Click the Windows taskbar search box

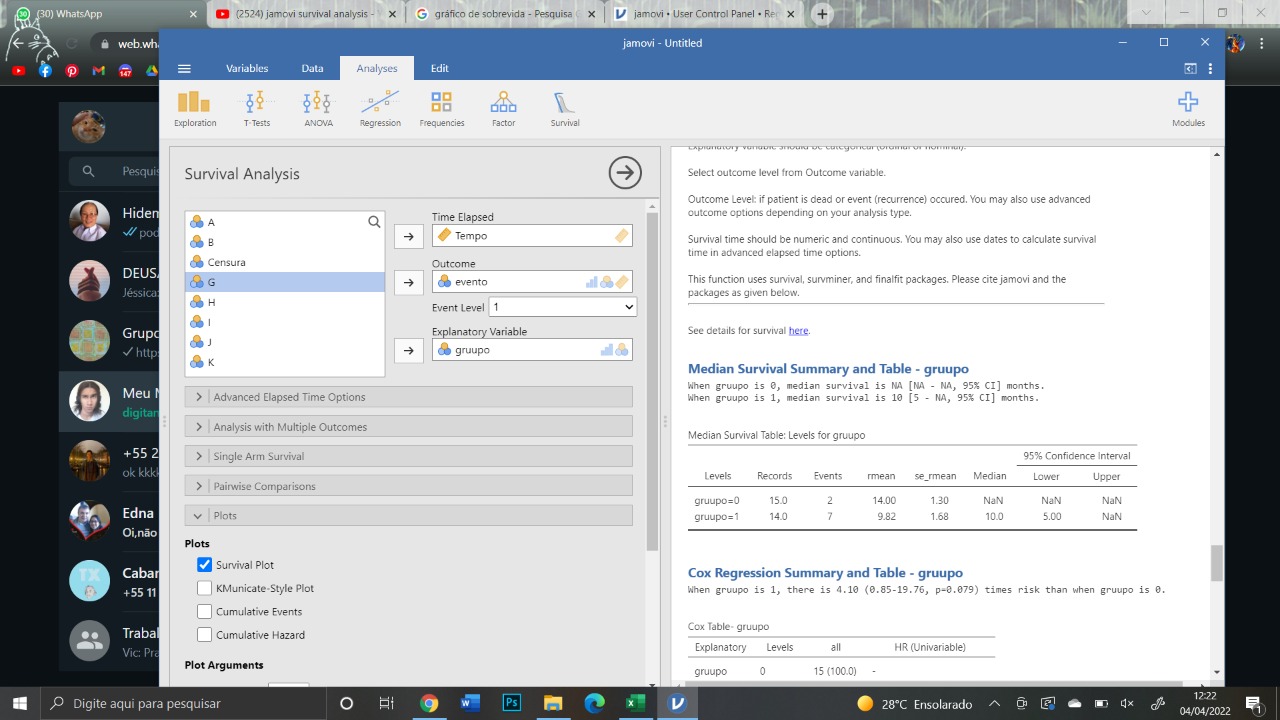click(x=182, y=703)
